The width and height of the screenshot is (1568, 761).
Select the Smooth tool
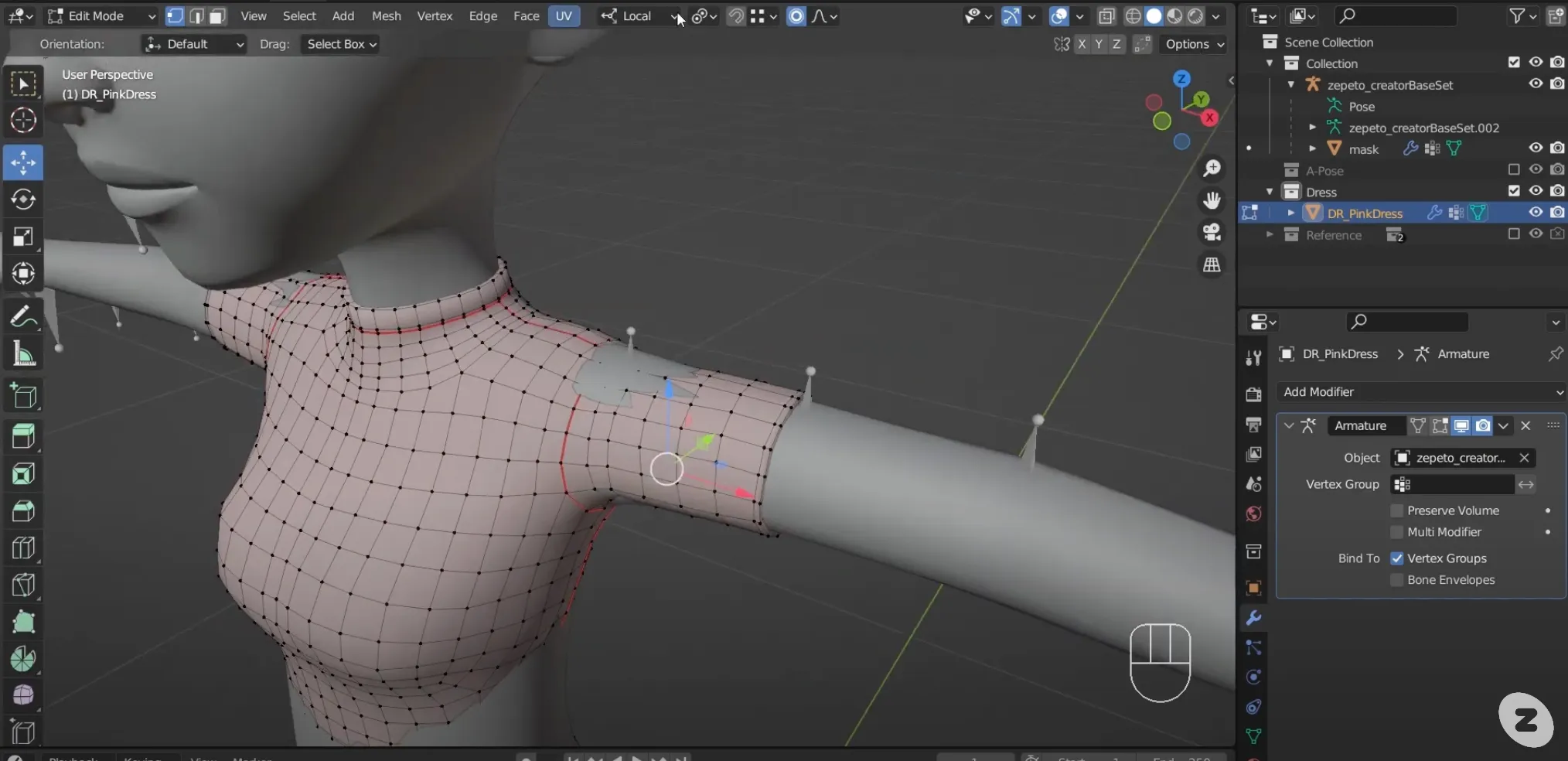pos(23,695)
